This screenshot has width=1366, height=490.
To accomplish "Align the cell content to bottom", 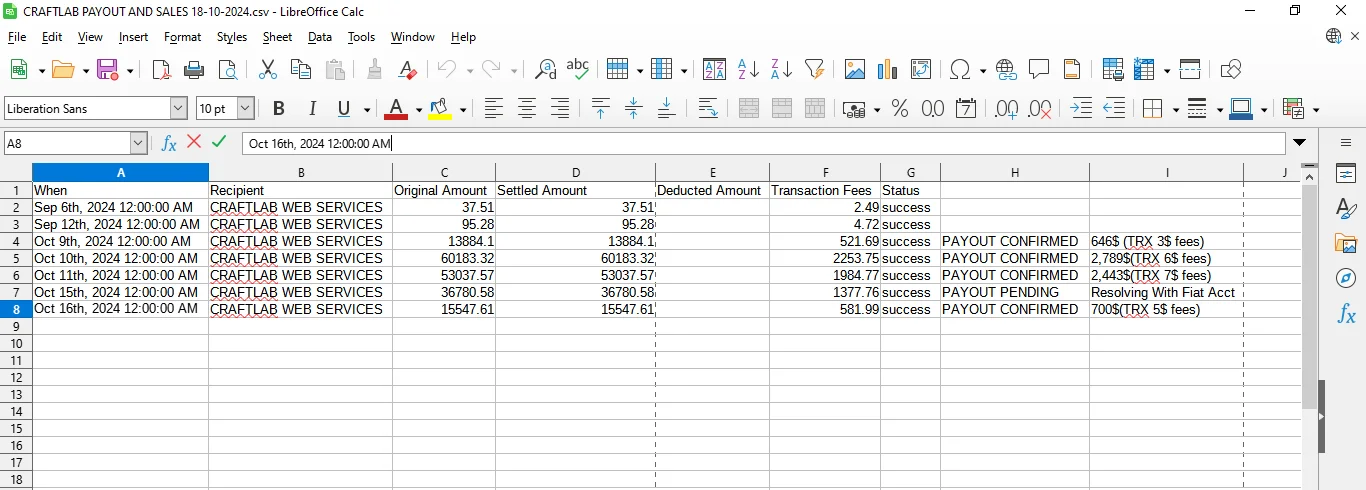I will pyautogui.click(x=667, y=108).
